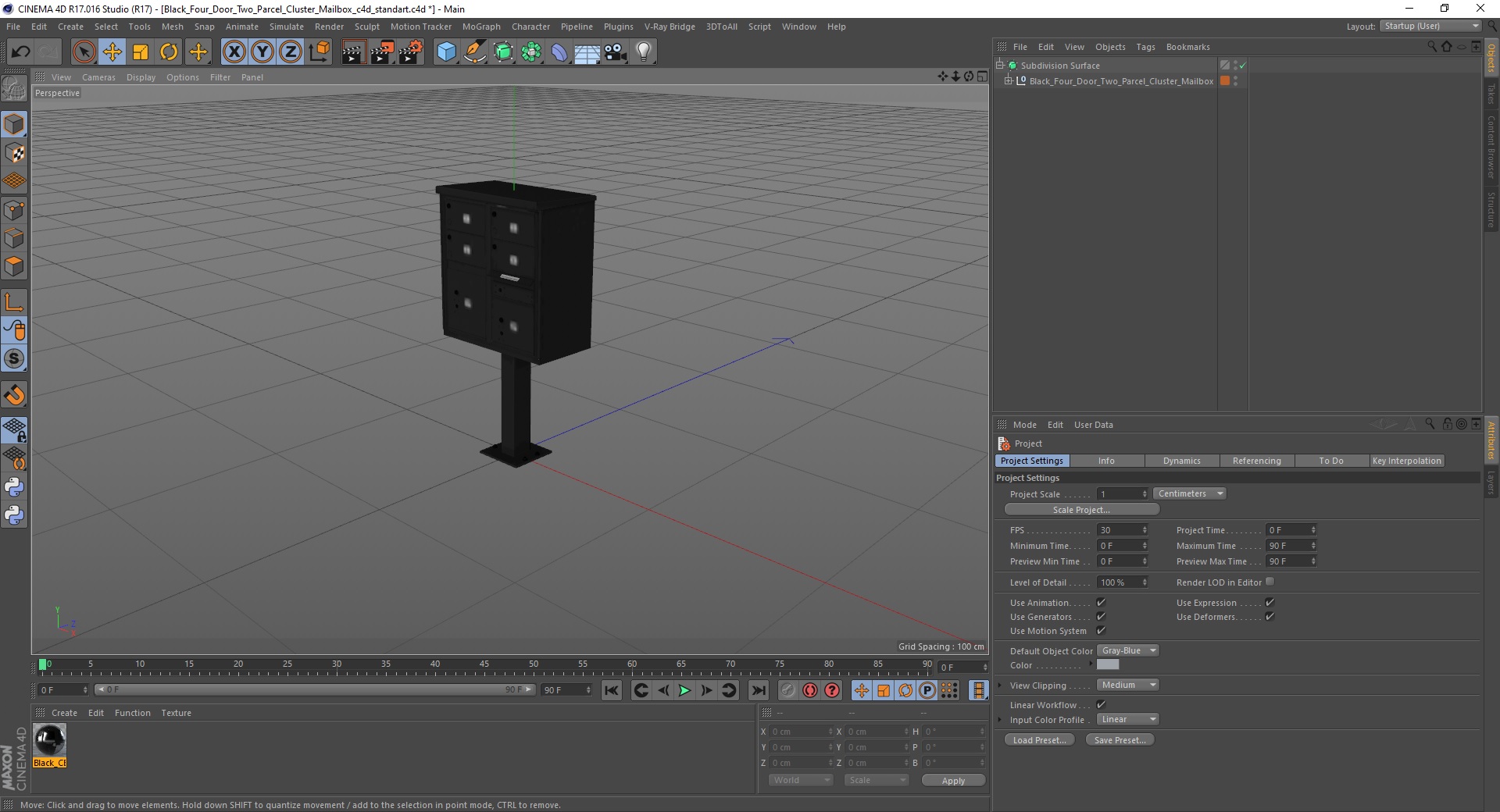Click the FPS value field
Viewport: 1500px width, 812px height.
point(1122,530)
